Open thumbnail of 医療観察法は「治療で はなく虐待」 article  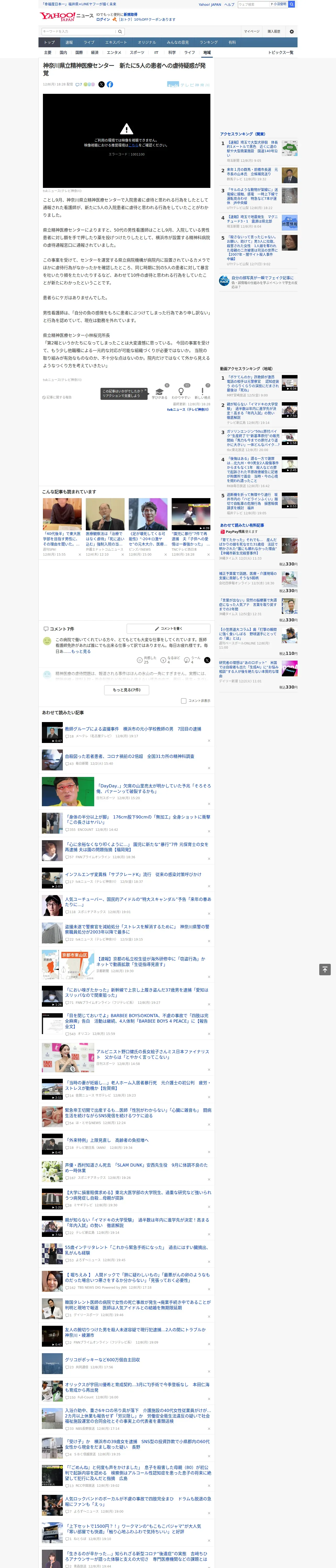tap(105, 514)
